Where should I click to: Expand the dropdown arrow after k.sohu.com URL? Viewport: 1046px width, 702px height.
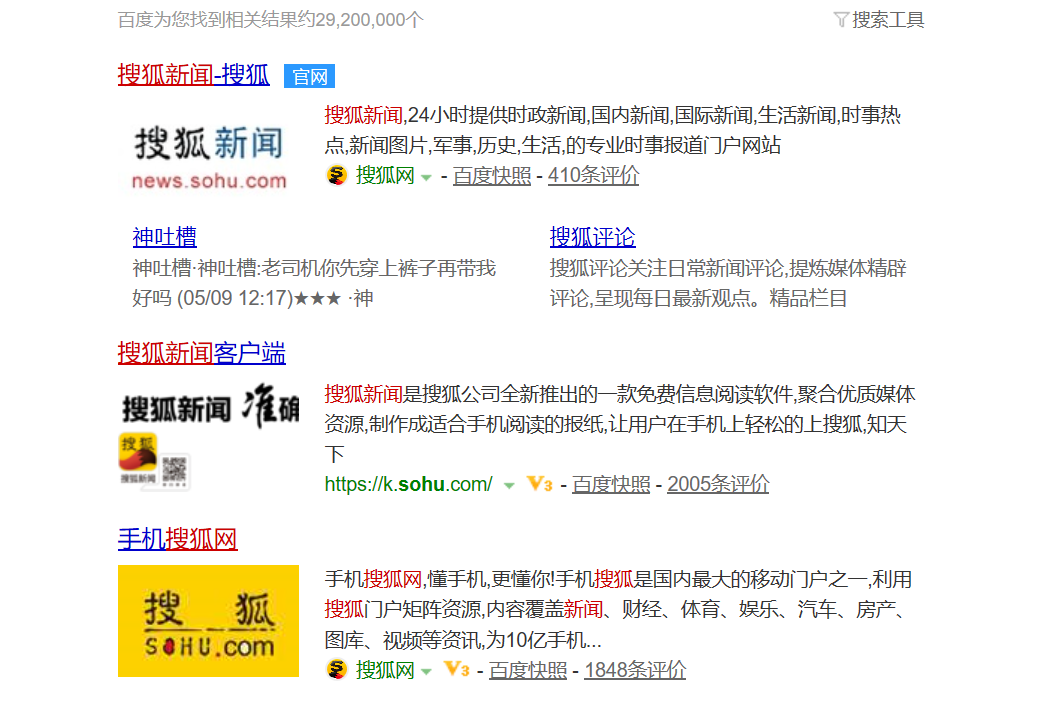[x=509, y=486]
